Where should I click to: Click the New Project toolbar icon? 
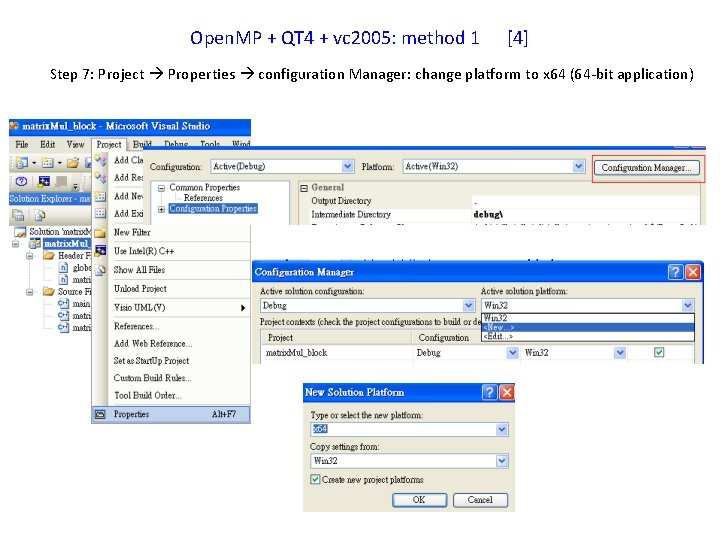[x=21, y=163]
